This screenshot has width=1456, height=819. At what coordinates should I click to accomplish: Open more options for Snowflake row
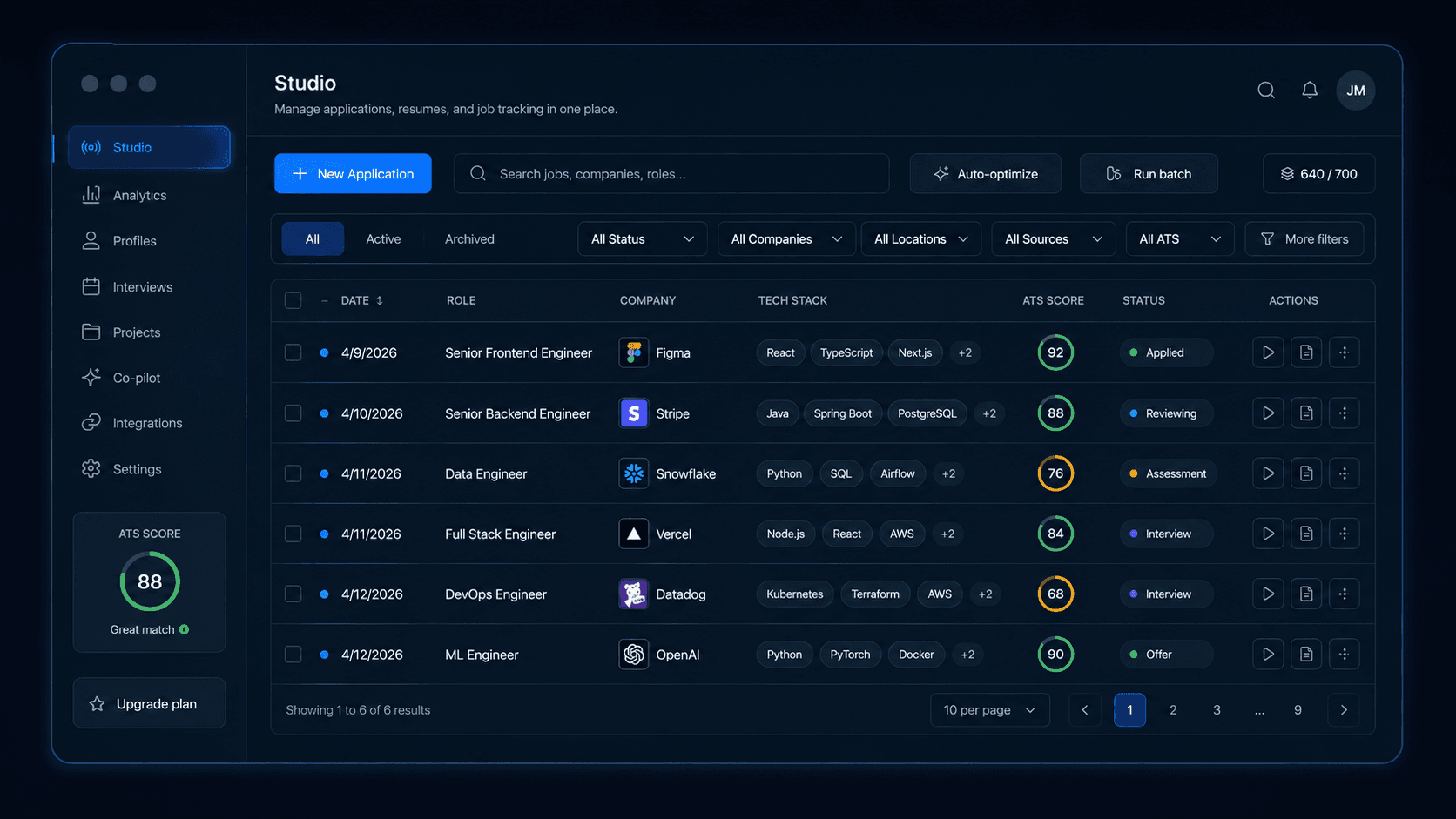1344,473
